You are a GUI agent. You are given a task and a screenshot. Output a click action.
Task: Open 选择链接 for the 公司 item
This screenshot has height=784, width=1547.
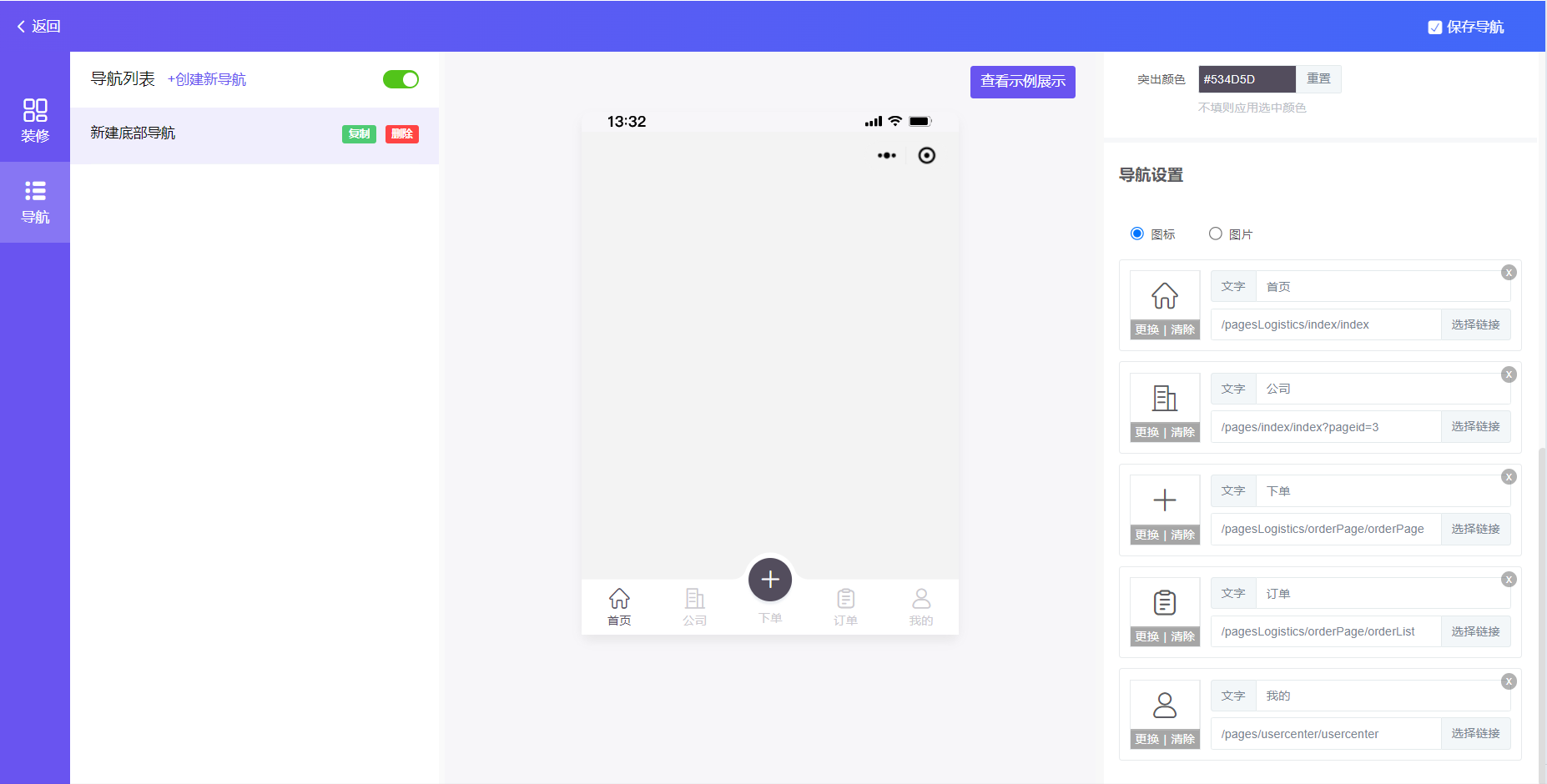(1474, 426)
